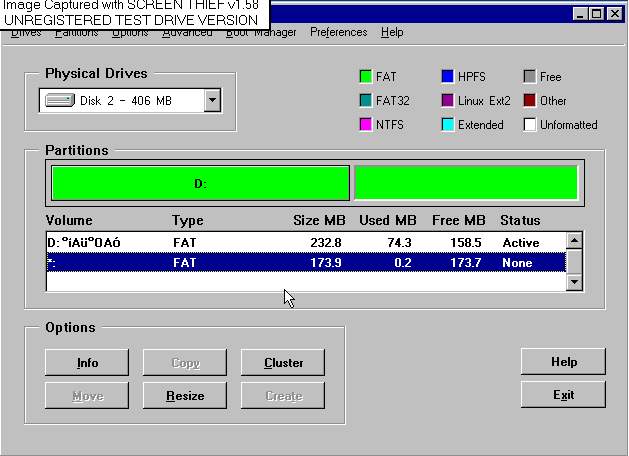Open the Physical Drives dropdown arrow
Screen dimensions: 629x456
pos(211,100)
